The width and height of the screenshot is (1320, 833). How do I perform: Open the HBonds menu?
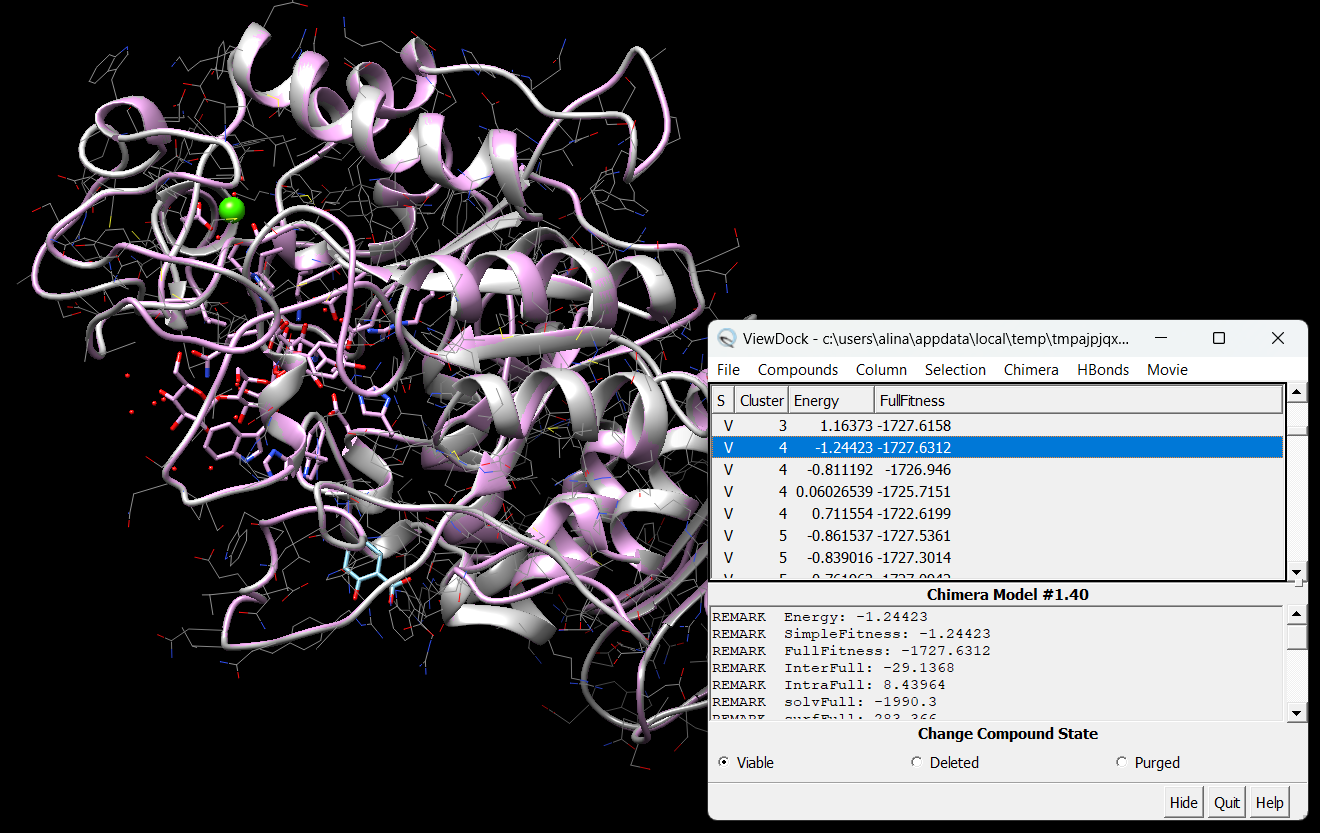(1103, 369)
